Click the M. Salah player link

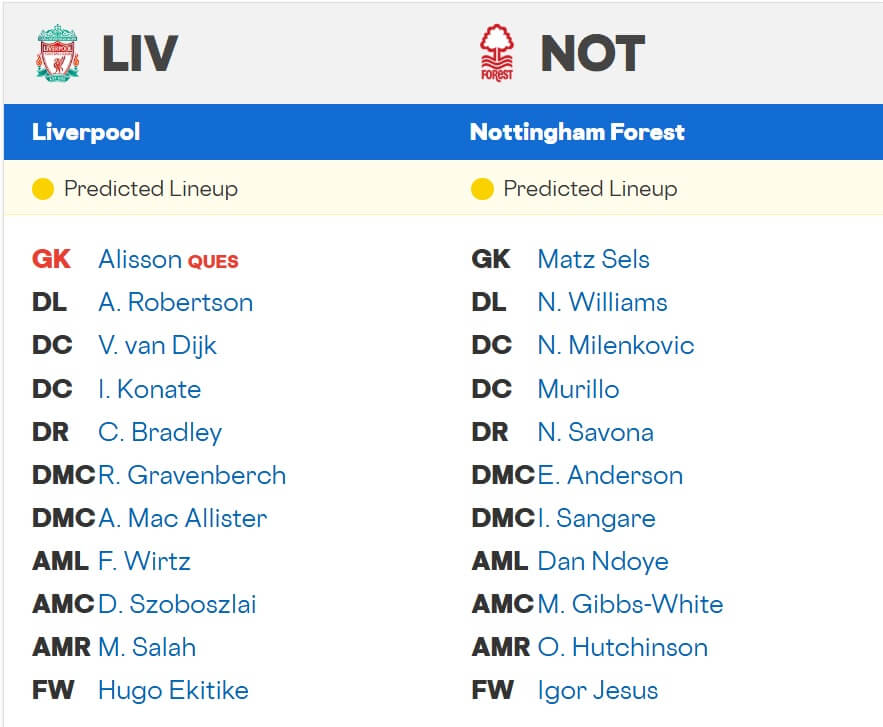click(x=145, y=647)
